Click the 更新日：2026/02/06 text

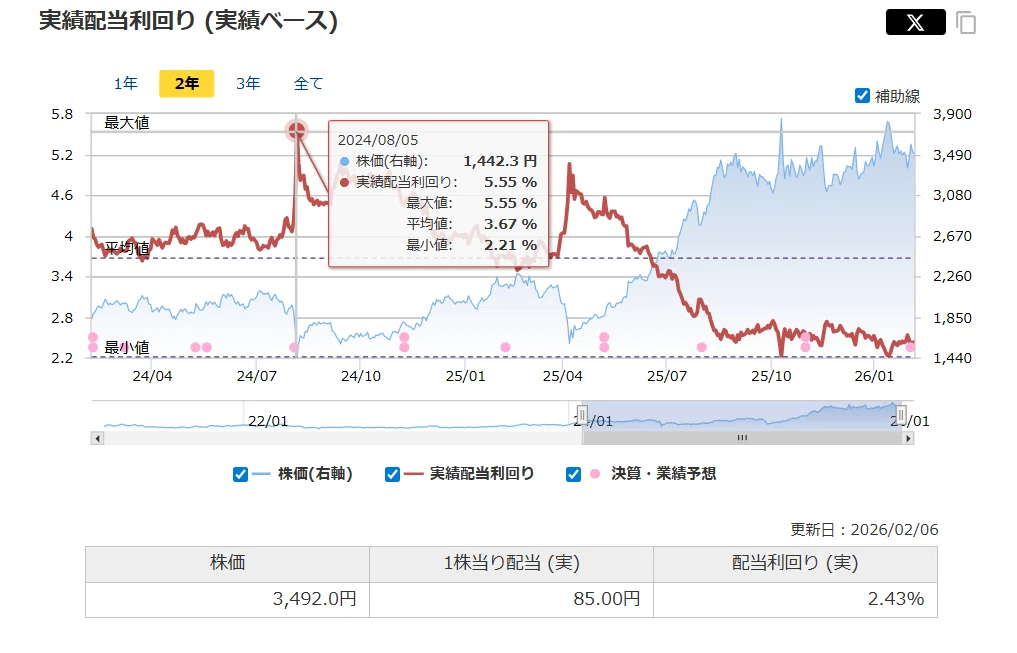click(x=864, y=530)
